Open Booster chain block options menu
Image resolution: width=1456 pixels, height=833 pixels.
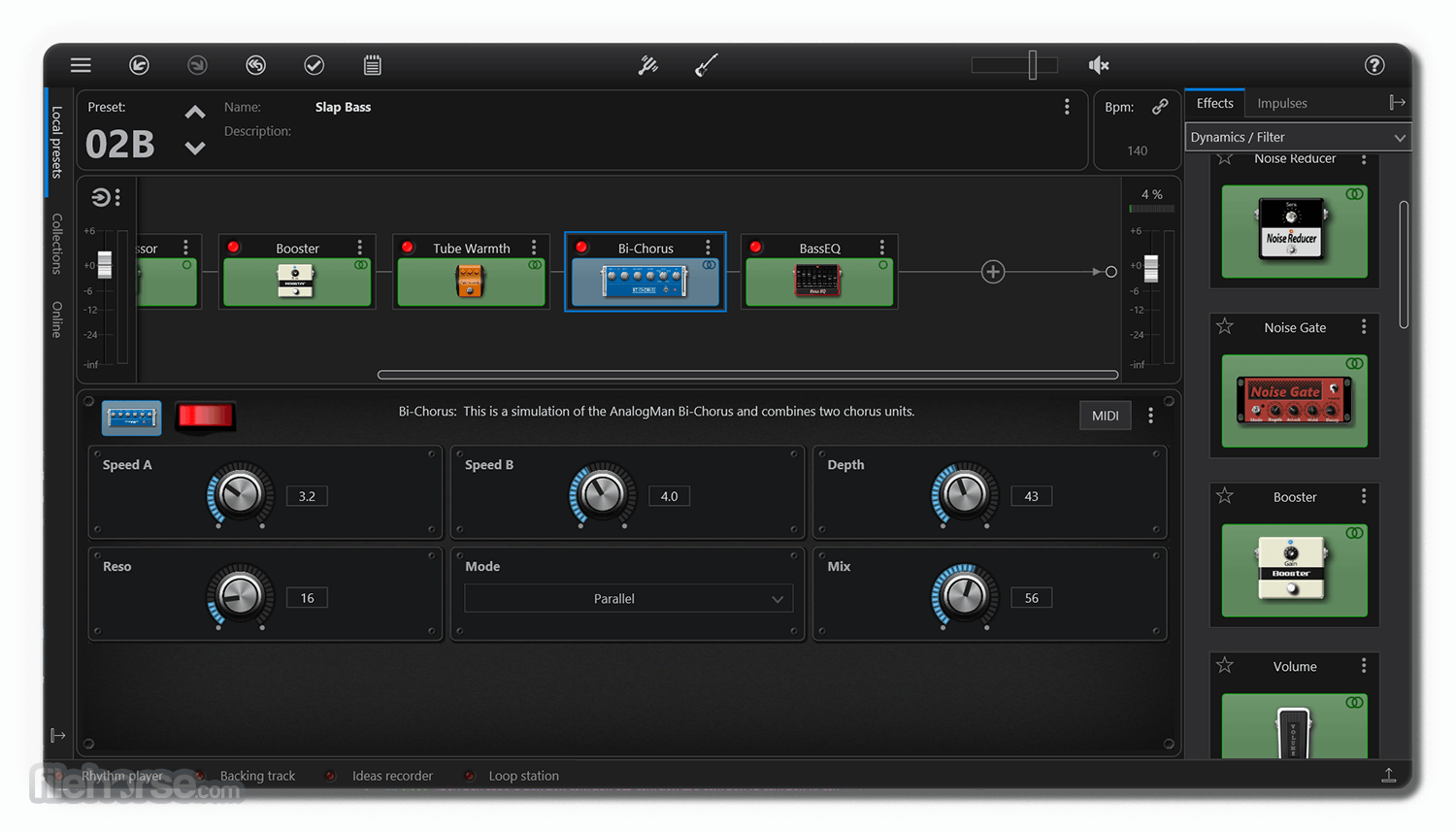pyautogui.click(x=360, y=248)
